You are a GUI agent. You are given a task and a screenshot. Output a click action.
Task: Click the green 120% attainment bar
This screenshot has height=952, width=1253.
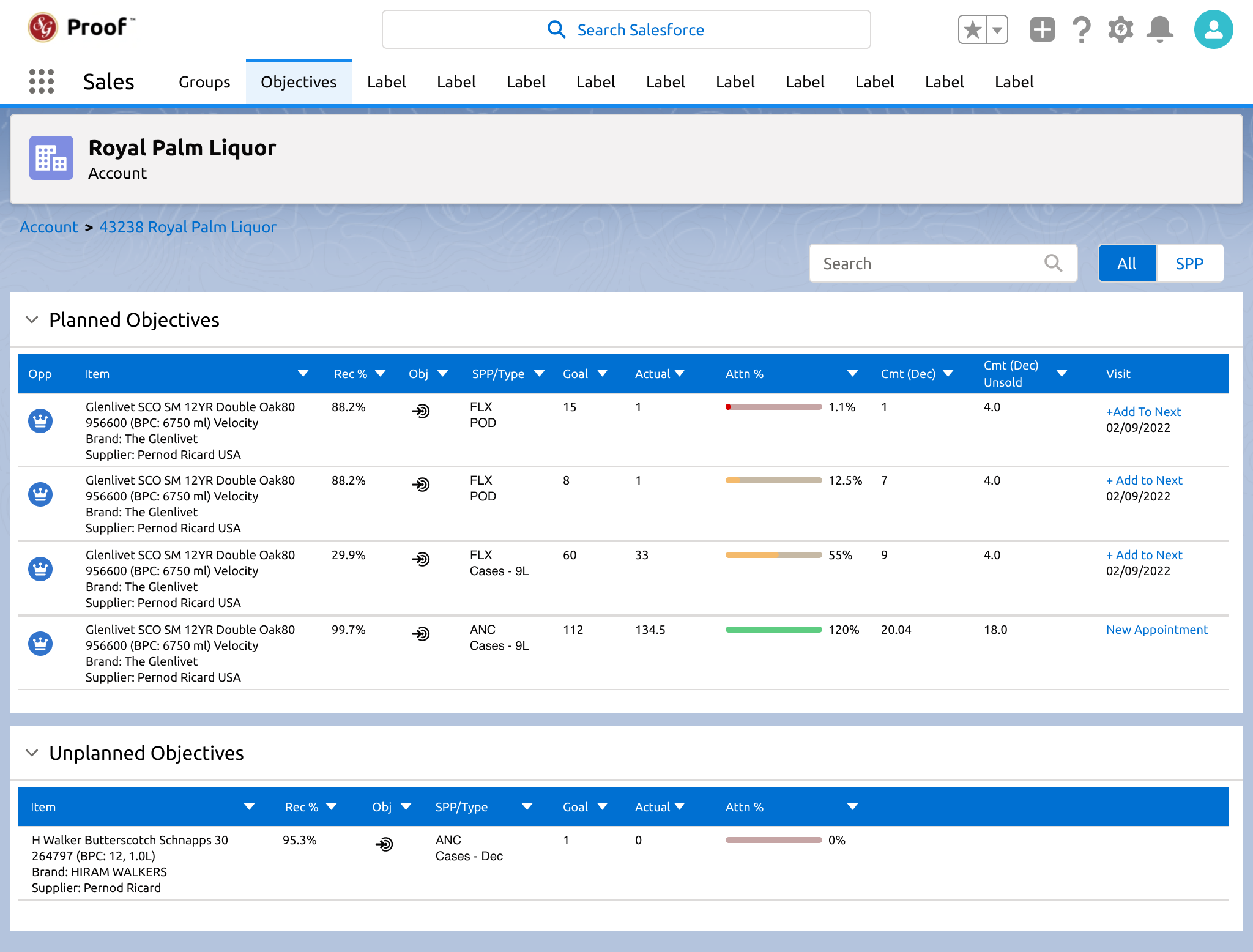(x=773, y=630)
